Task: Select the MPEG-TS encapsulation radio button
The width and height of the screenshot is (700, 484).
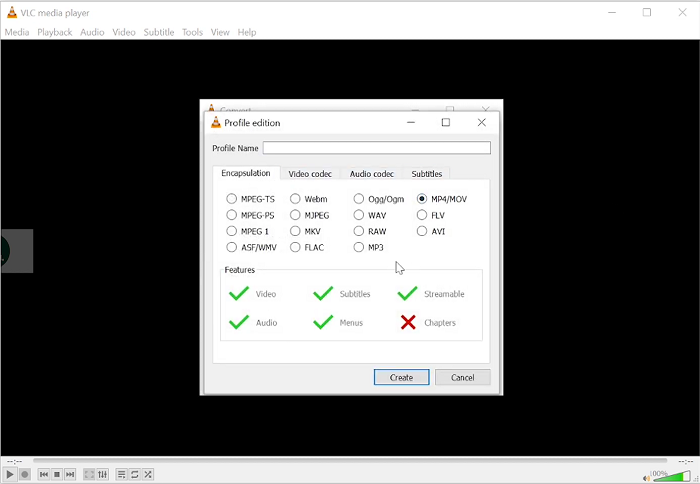Action: 231,199
